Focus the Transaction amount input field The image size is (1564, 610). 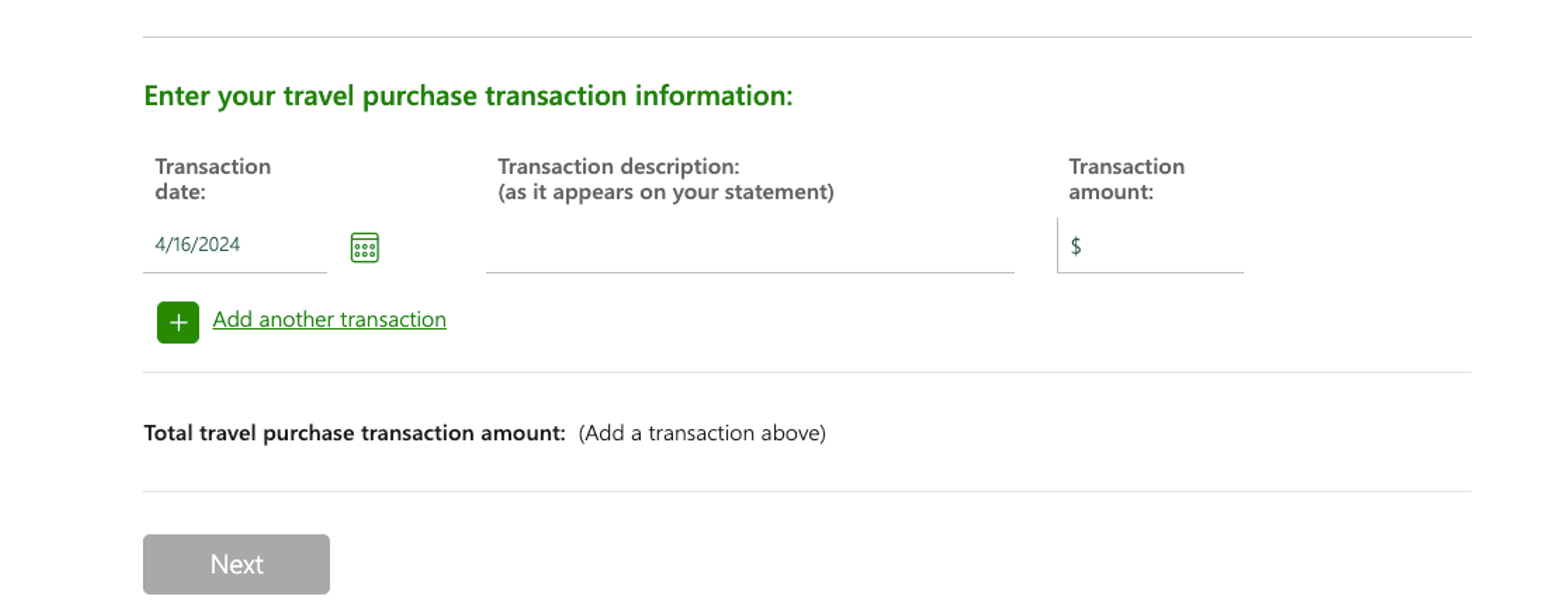coord(1160,247)
